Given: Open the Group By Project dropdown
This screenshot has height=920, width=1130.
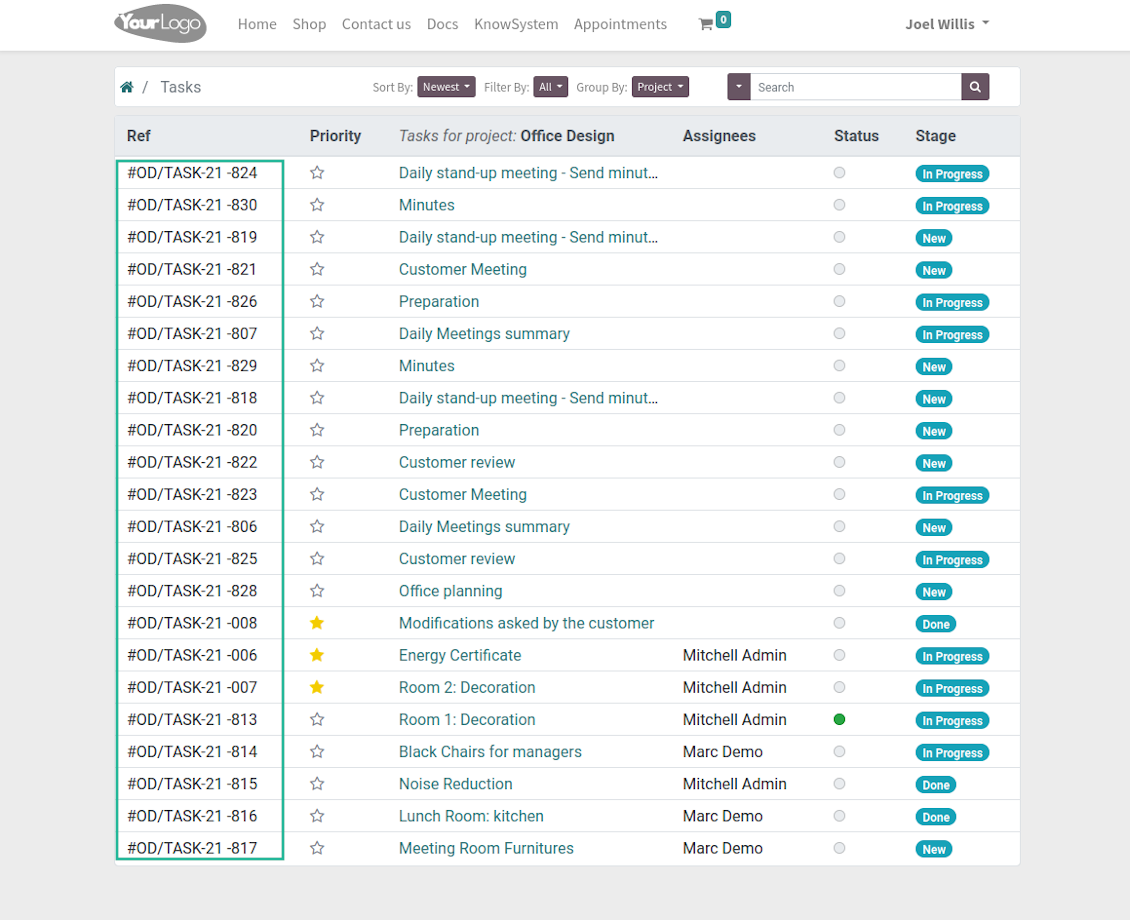Looking at the screenshot, I should [660, 87].
